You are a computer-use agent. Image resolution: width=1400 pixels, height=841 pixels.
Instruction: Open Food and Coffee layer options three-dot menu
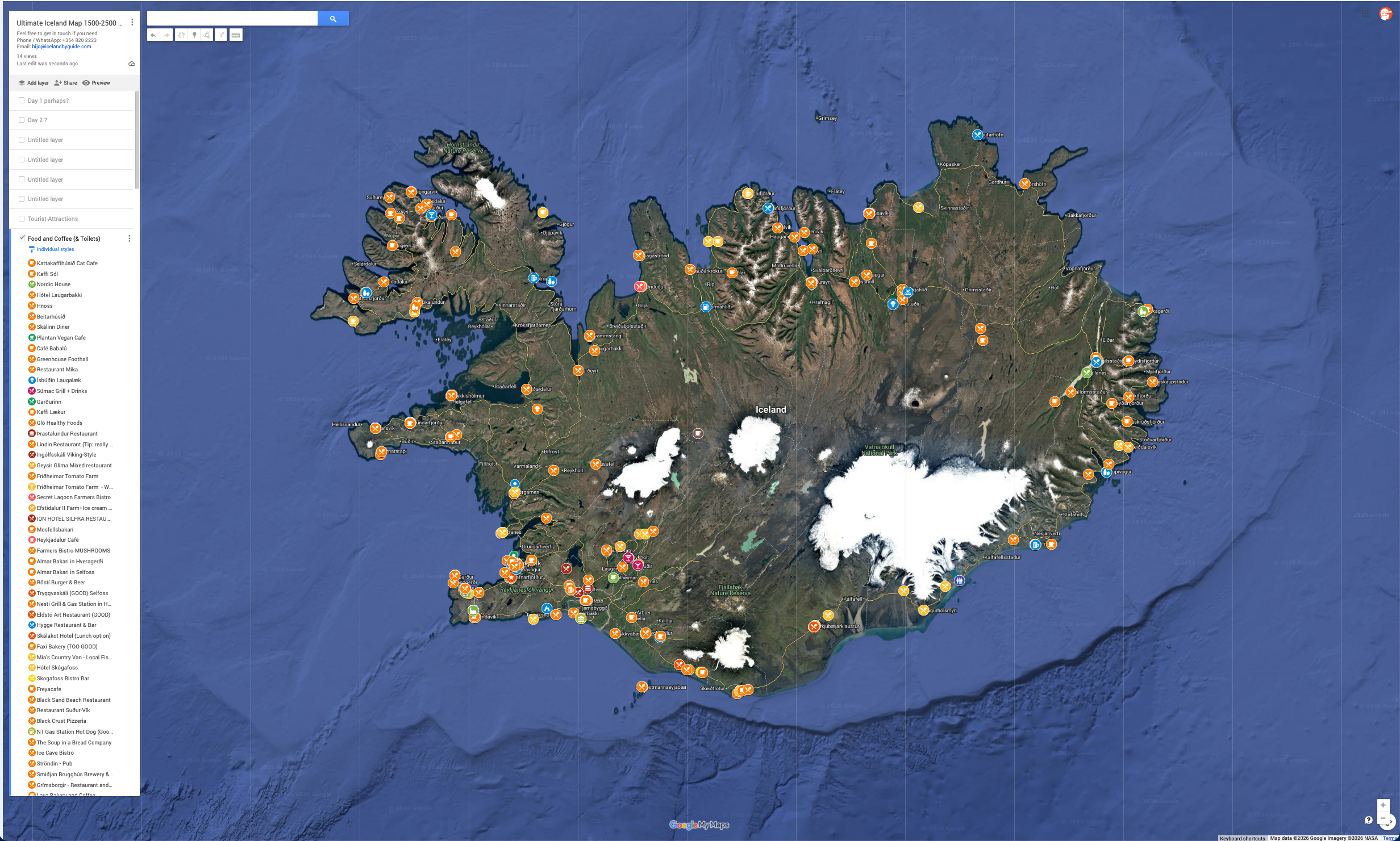click(x=130, y=239)
